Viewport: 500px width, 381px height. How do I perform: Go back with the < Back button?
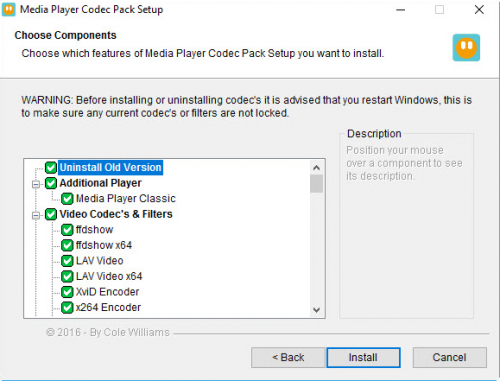click(288, 358)
